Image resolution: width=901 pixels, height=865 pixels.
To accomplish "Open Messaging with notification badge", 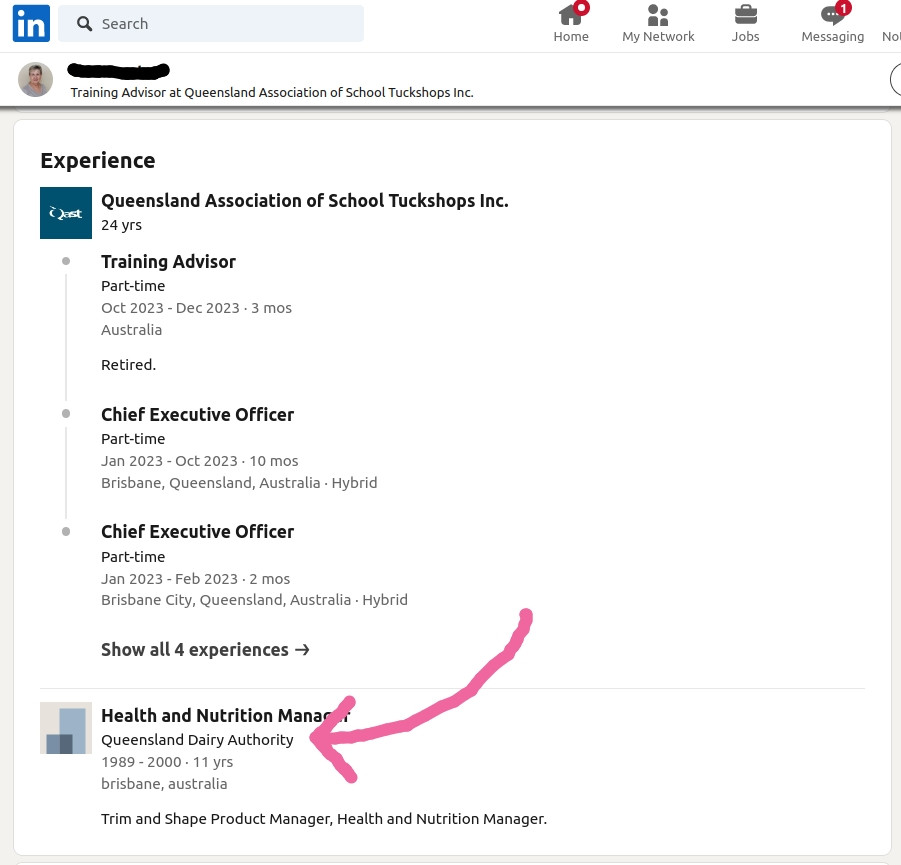I will point(833,23).
